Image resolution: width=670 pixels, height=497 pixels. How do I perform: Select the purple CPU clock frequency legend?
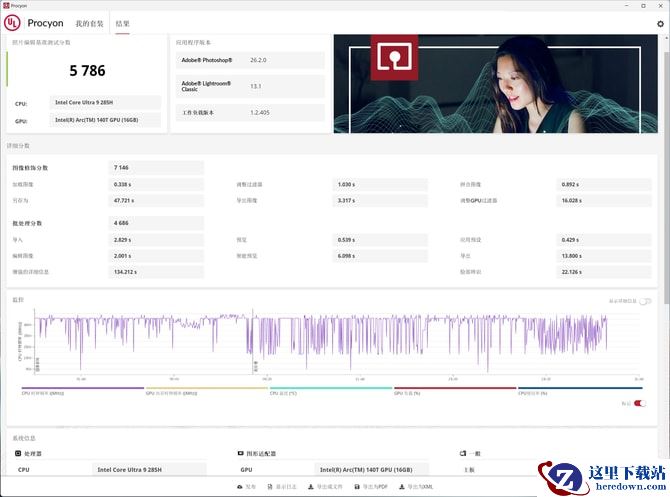pos(82,391)
